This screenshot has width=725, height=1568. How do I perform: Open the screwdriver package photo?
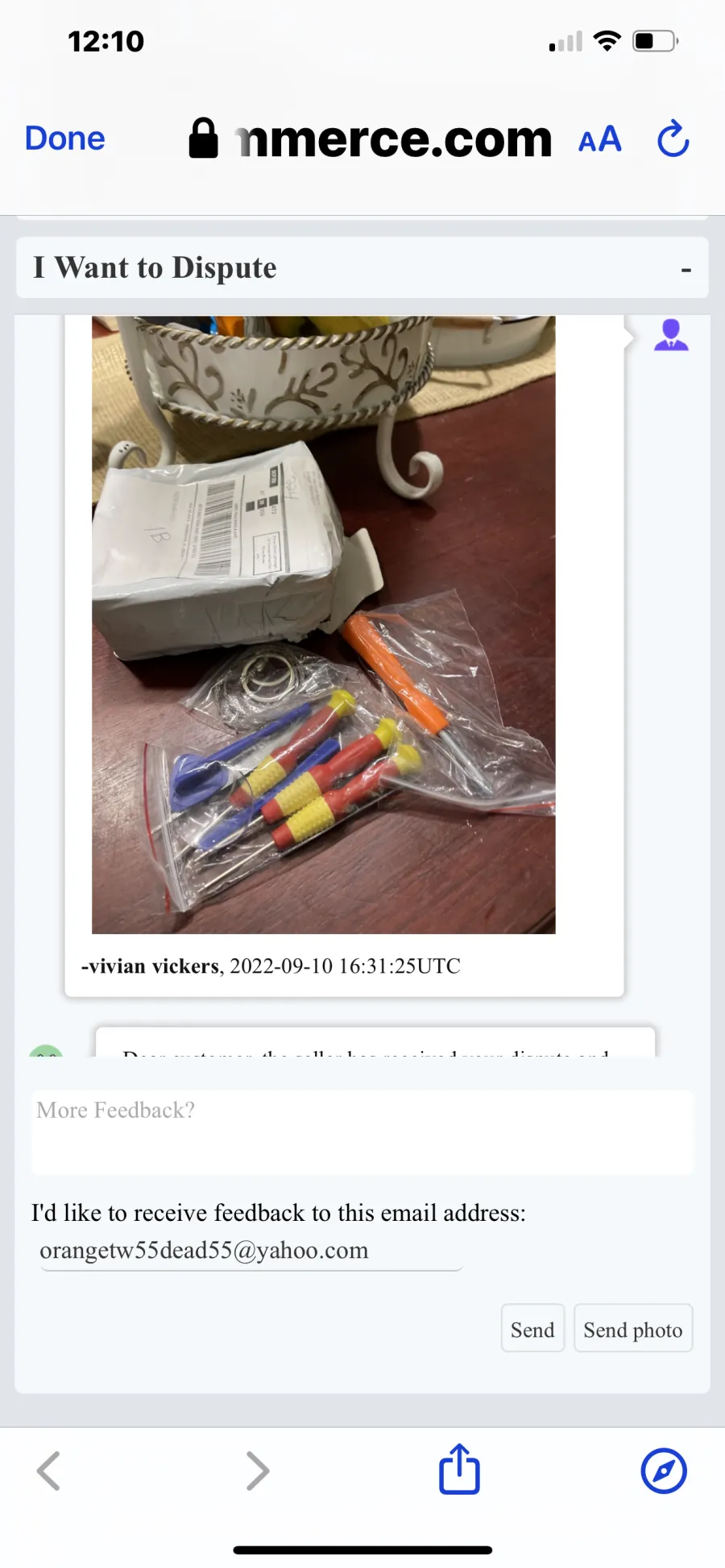point(323,625)
